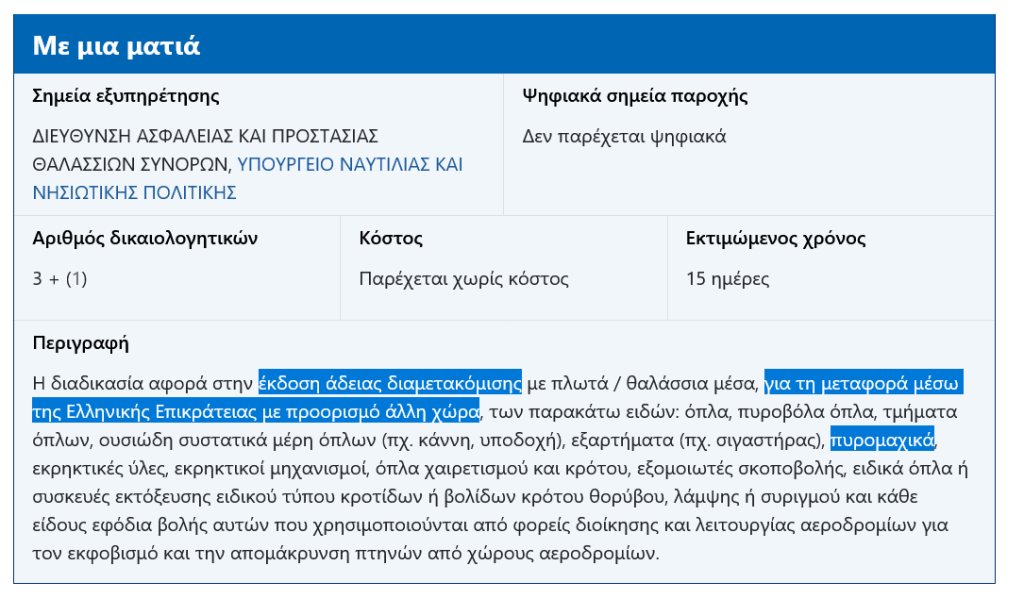
Task: Click the 'Με μια ματιά' header title
Action: click(x=116, y=46)
